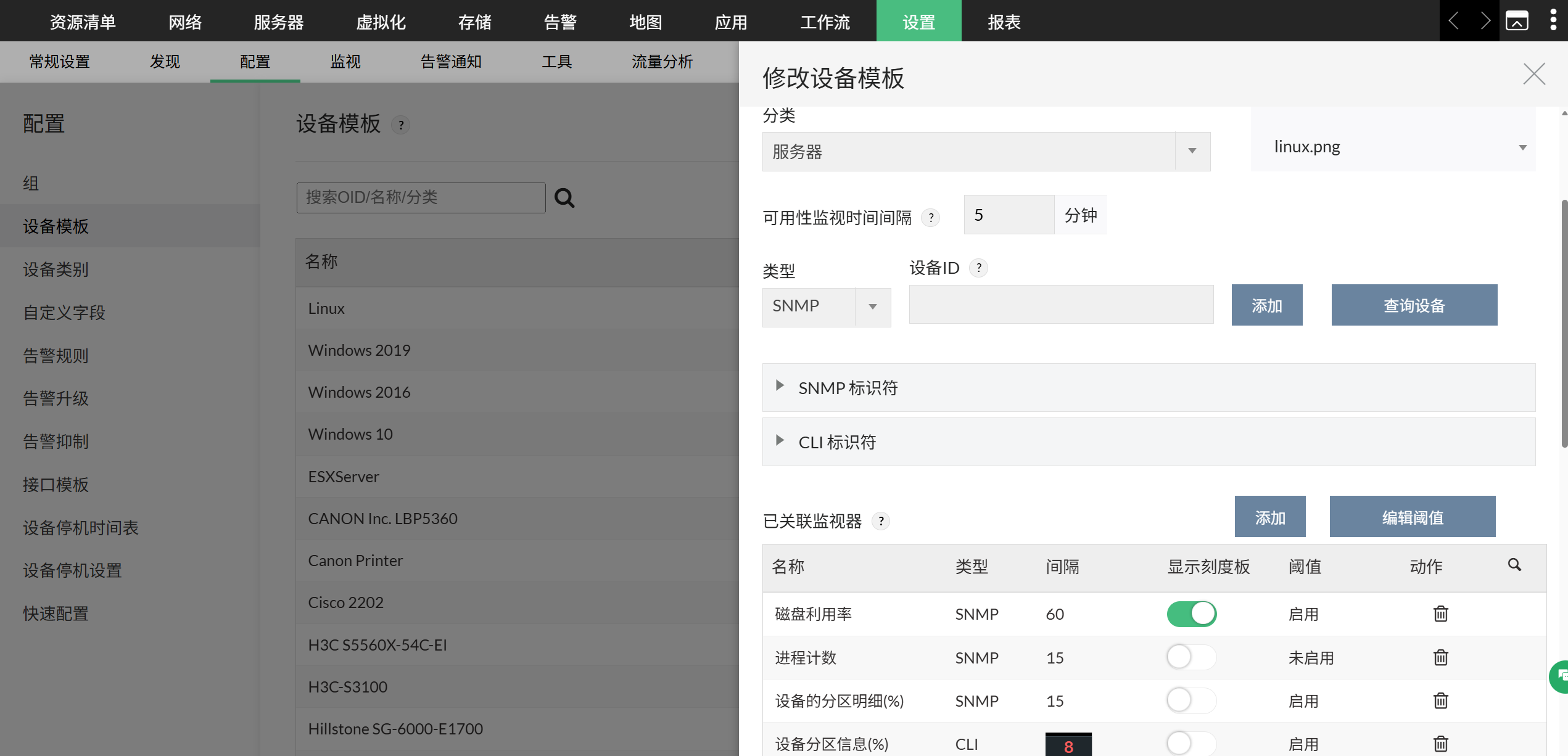Open the vertical dots more menu
Image resolution: width=1568 pixels, height=756 pixels.
(1553, 20)
